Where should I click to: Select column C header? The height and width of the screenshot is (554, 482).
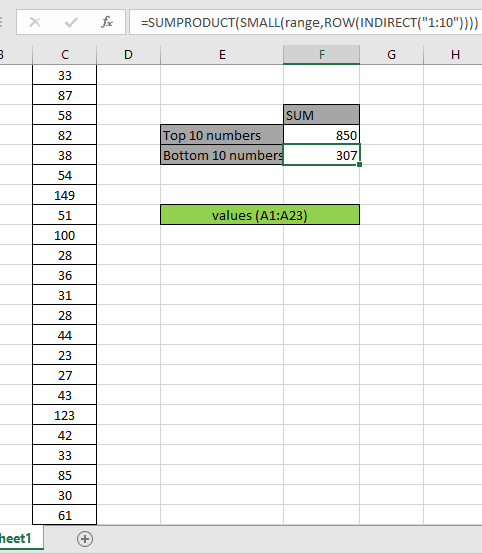point(65,55)
